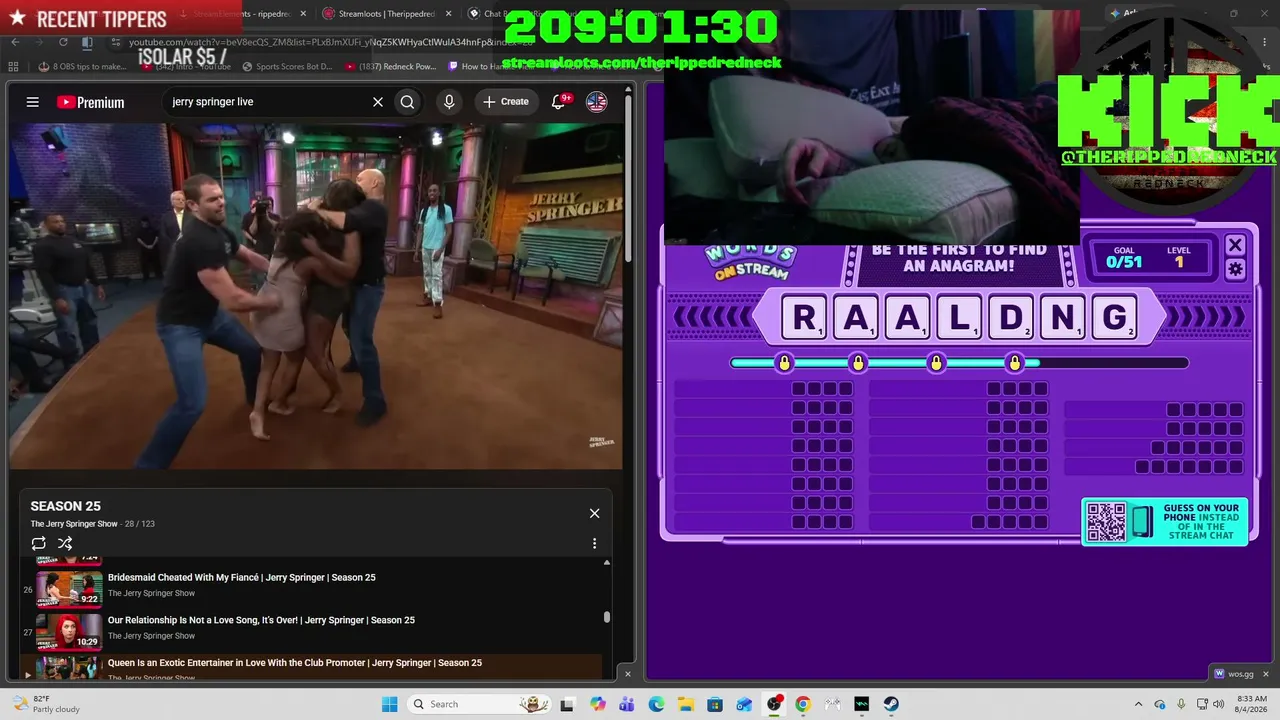Open the taskbar clock showing 8:33 AM
This screenshot has height=720, width=1280.
[1252, 704]
